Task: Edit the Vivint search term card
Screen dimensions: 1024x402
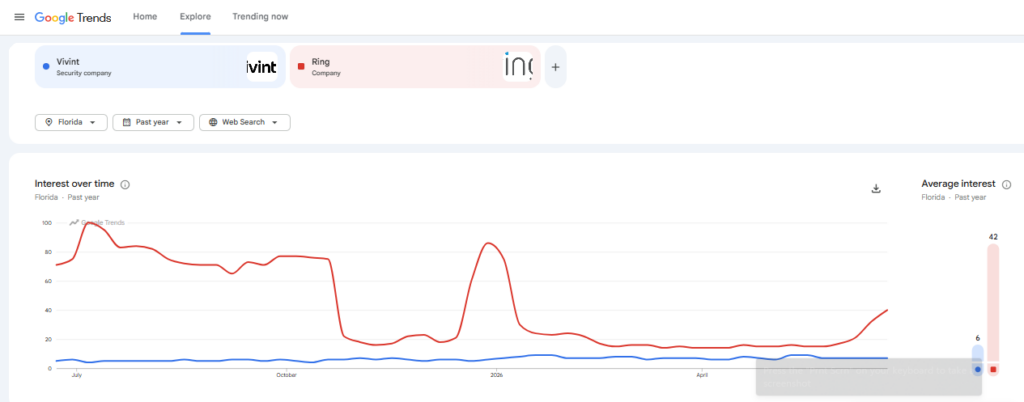Action: (x=160, y=67)
